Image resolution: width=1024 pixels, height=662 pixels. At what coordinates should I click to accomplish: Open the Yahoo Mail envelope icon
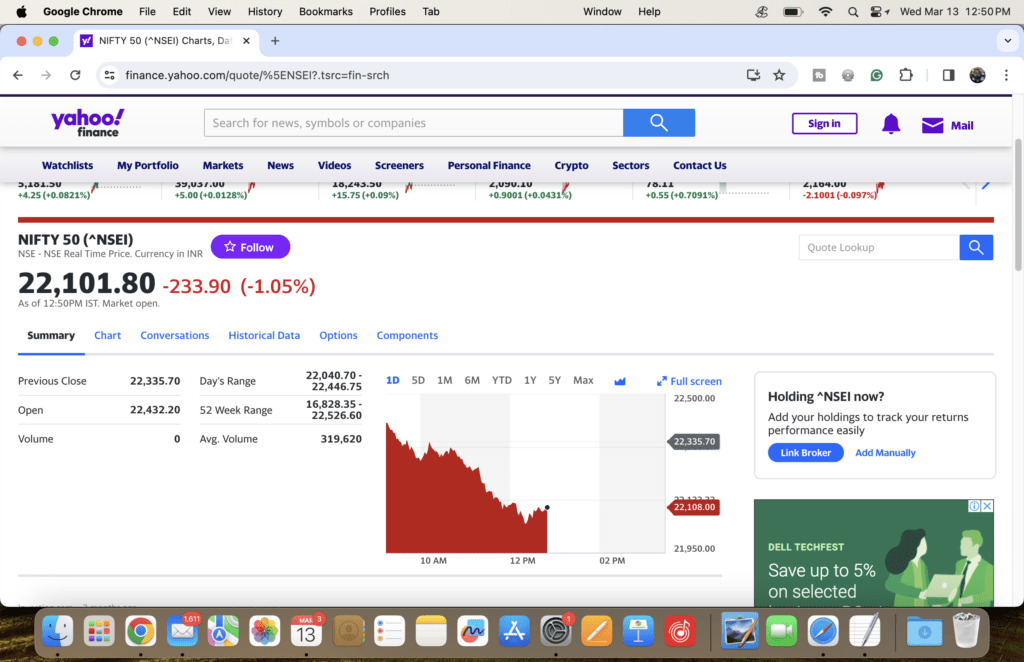pyautogui.click(x=932, y=125)
